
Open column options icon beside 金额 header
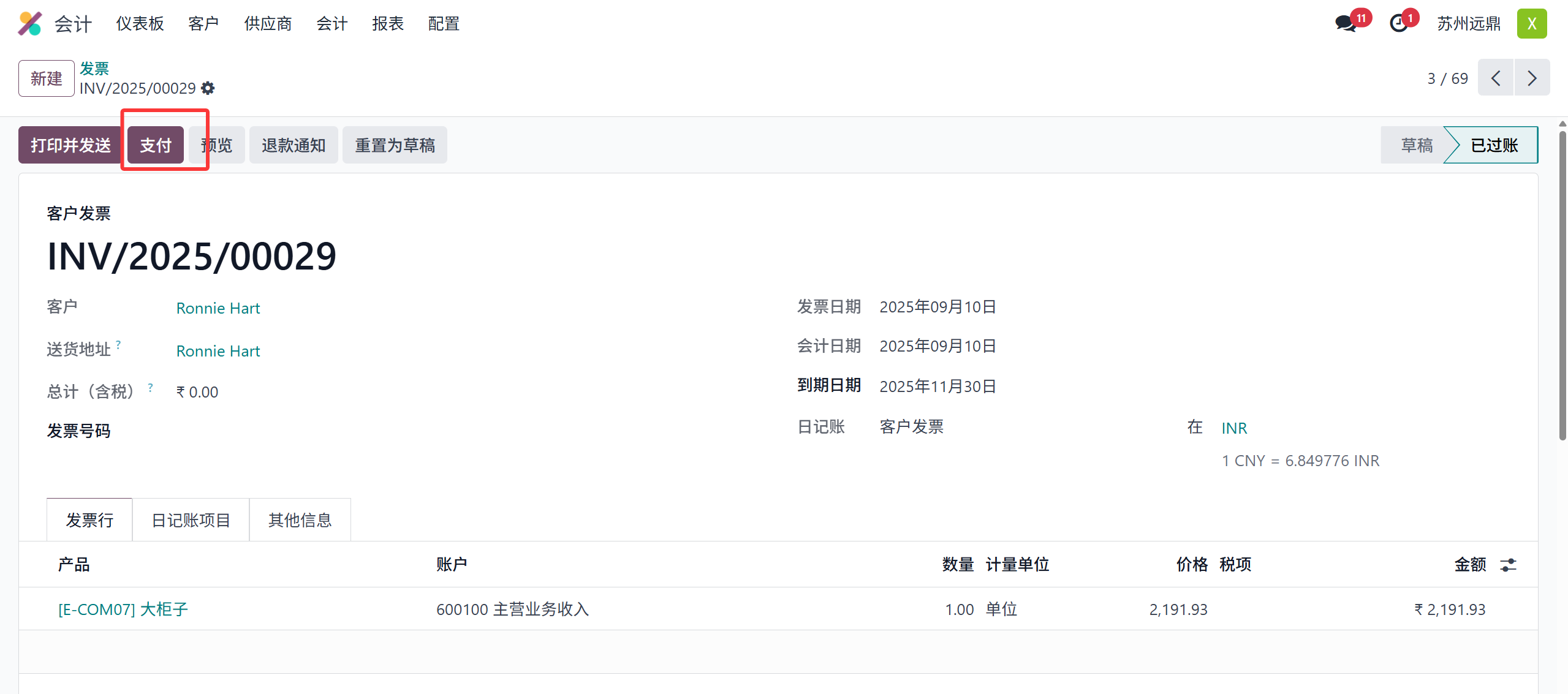point(1509,564)
